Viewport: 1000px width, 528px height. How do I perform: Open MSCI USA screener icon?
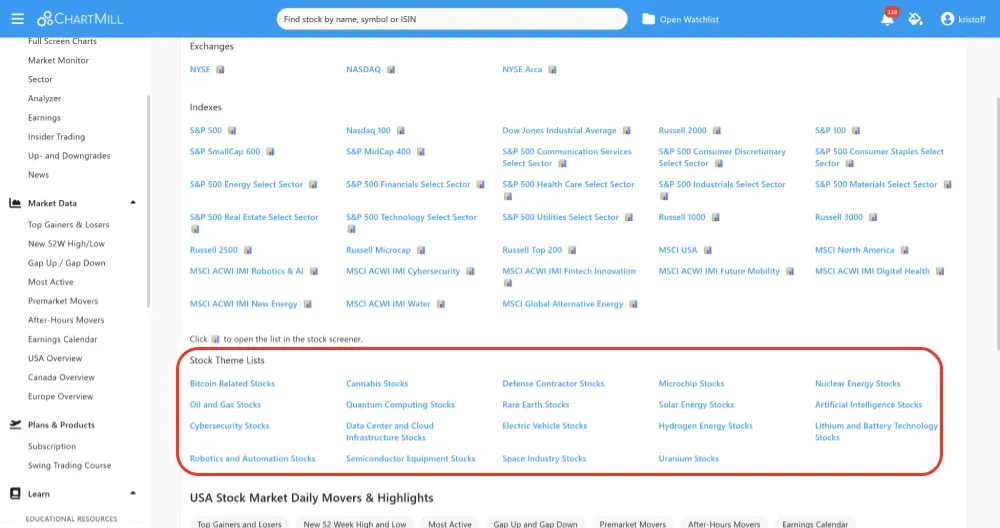click(x=708, y=251)
